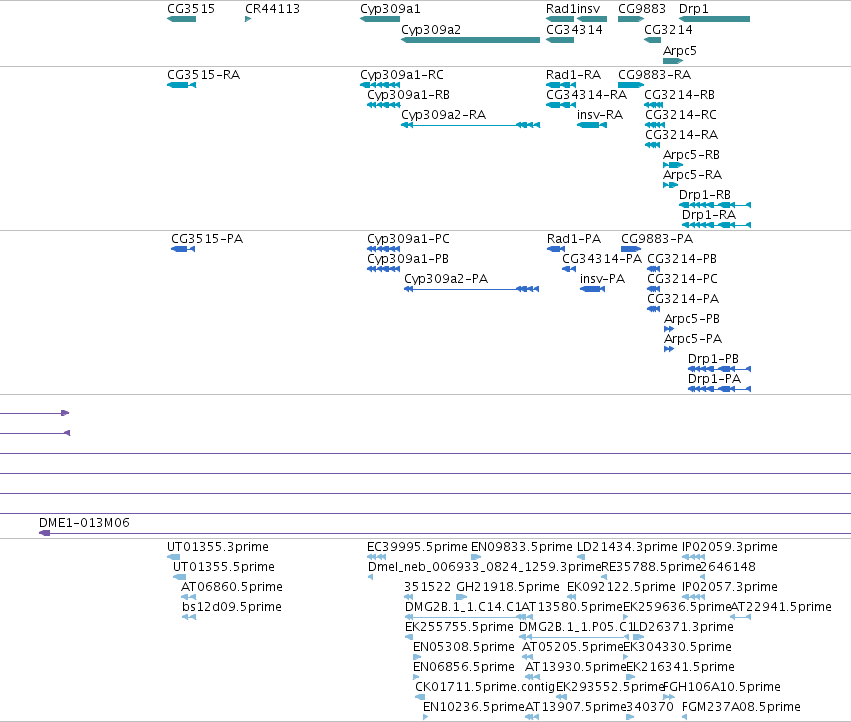Open the Cyp309a1 gene label

(390, 9)
